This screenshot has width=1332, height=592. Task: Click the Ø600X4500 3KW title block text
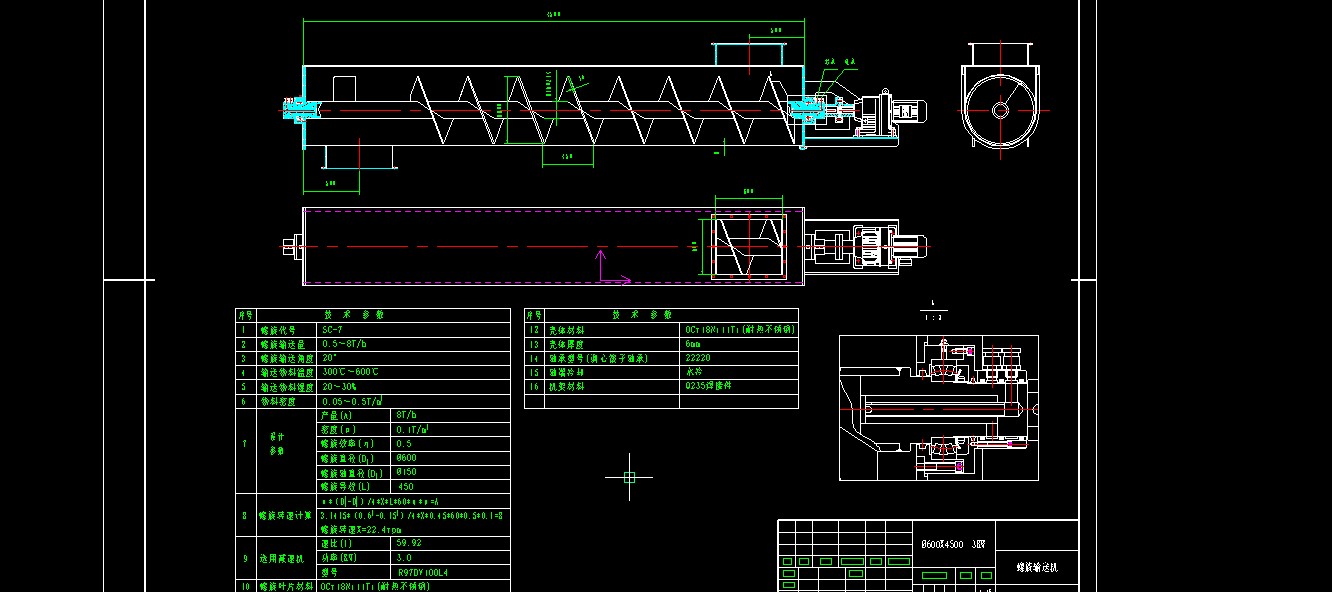[x=953, y=546]
